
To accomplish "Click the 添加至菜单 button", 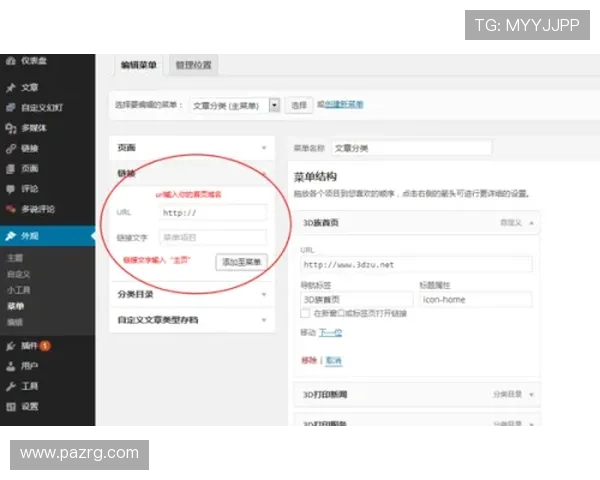I will (241, 262).
